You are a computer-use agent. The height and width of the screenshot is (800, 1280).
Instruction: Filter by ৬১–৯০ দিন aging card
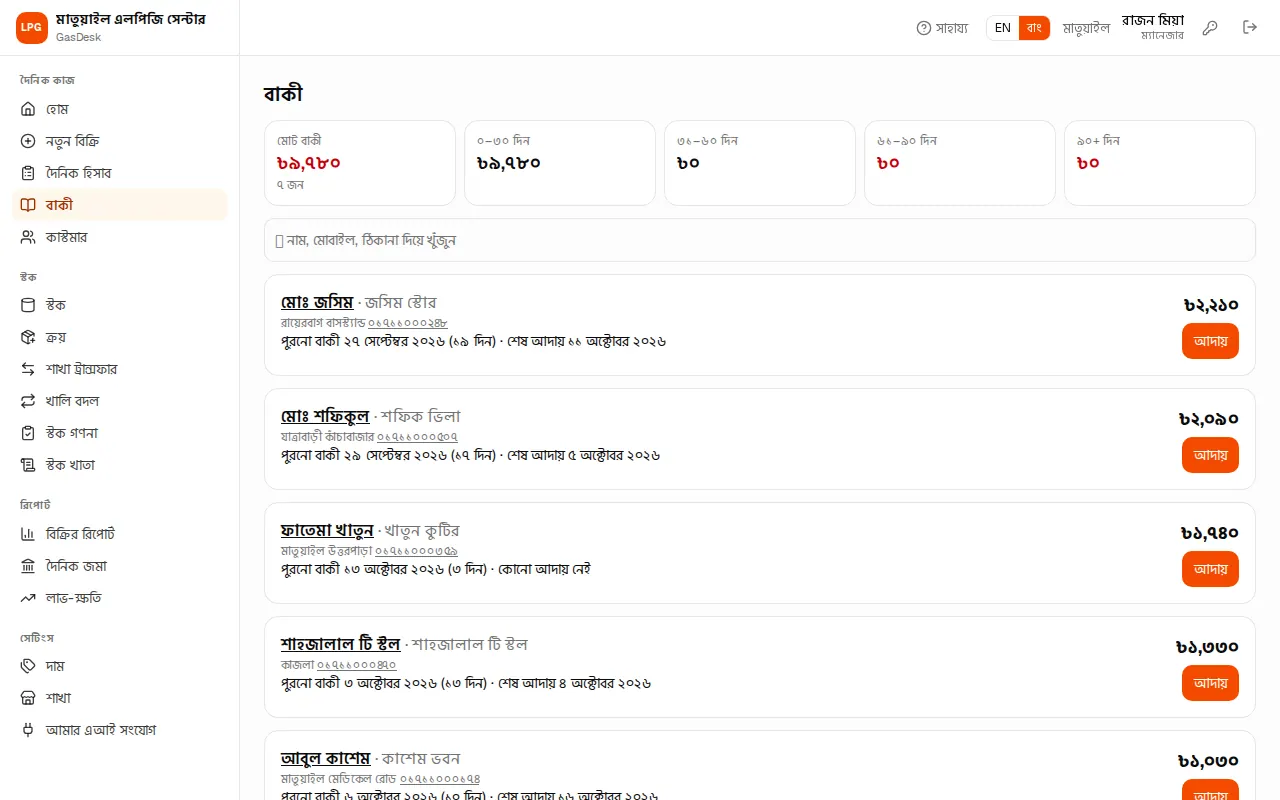pos(960,163)
